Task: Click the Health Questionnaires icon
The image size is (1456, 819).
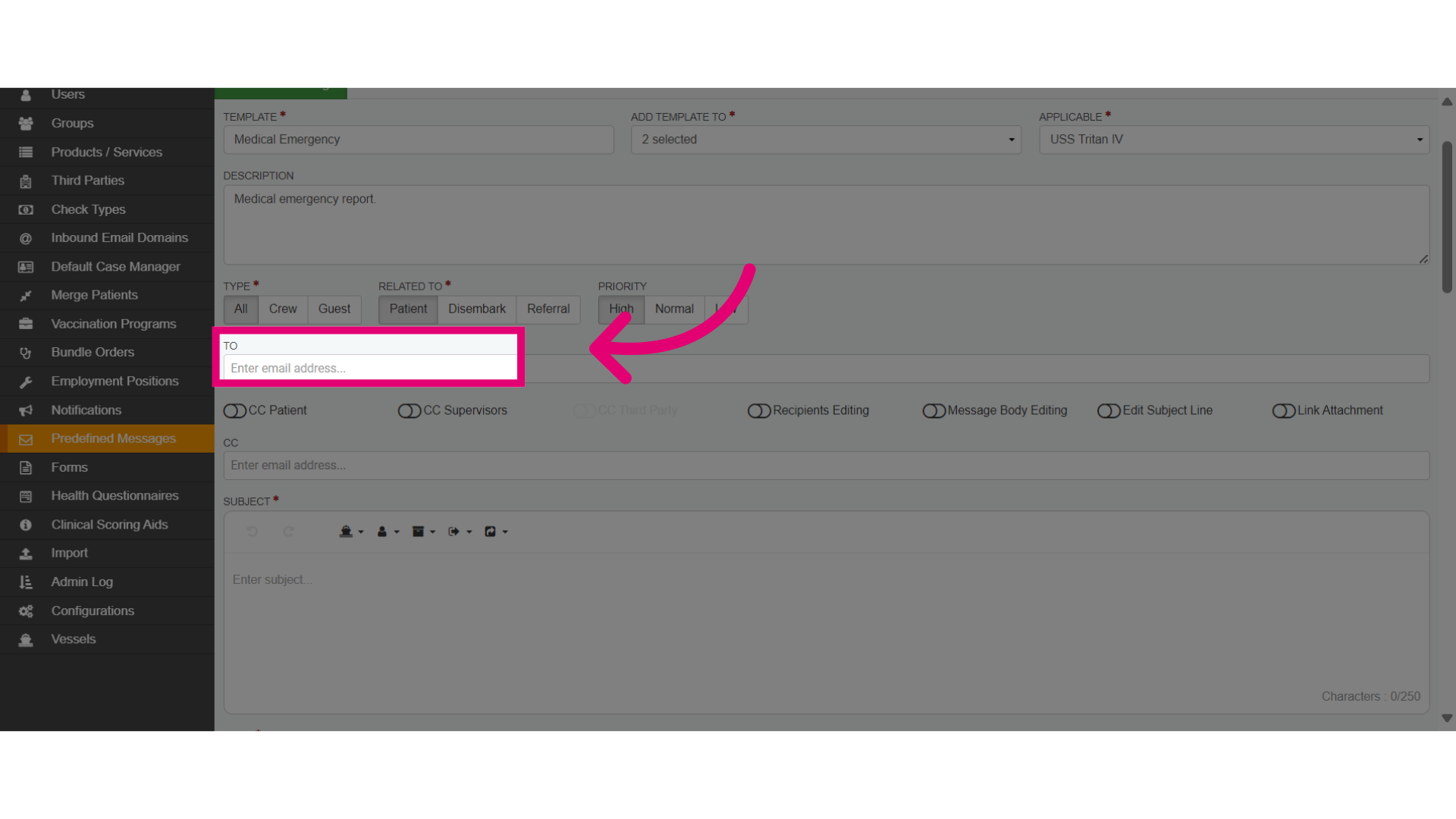Action: (x=26, y=497)
